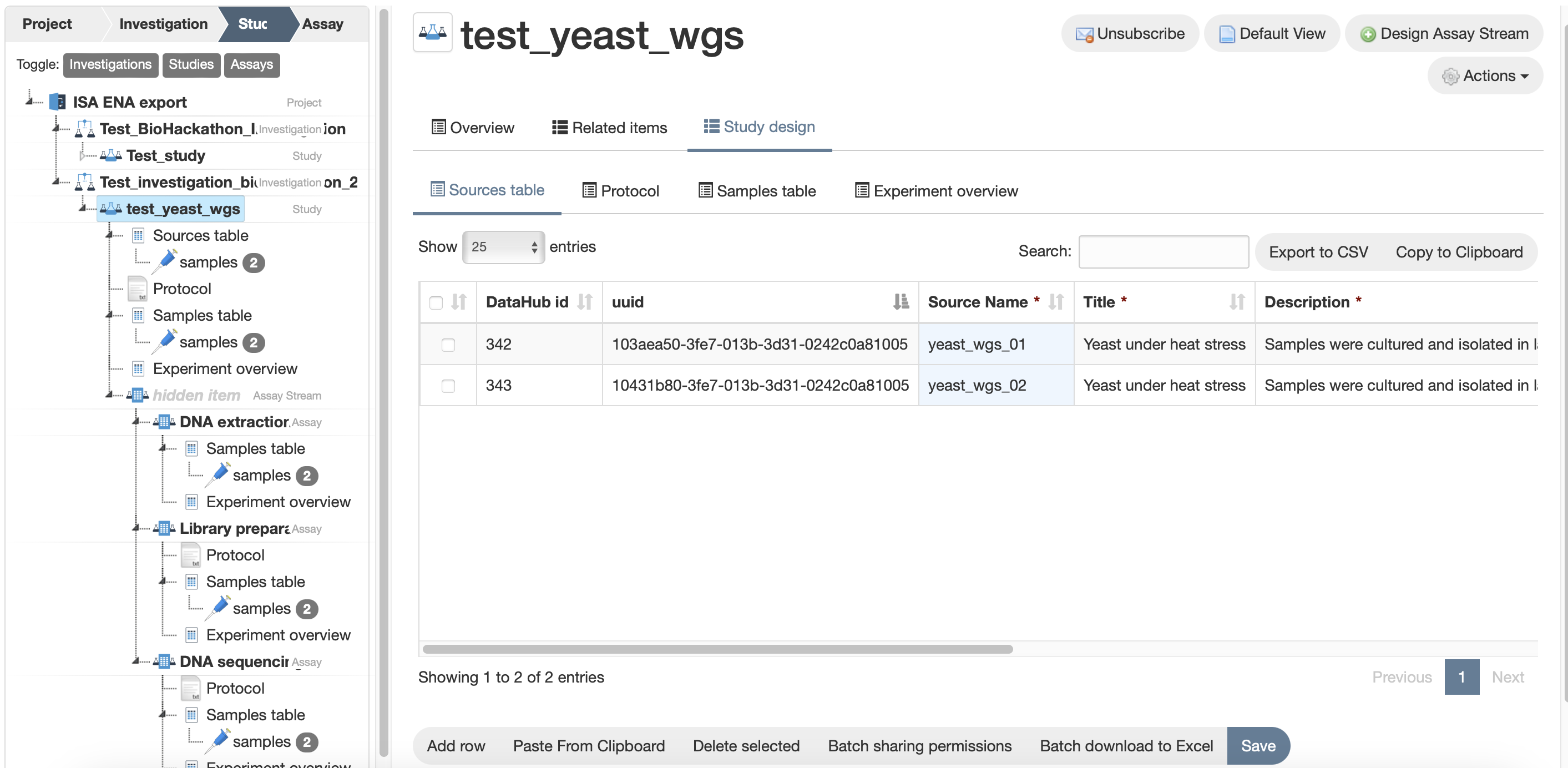The height and width of the screenshot is (768, 1568).
Task: Click the DNA extraction assay icon
Action: (164, 422)
